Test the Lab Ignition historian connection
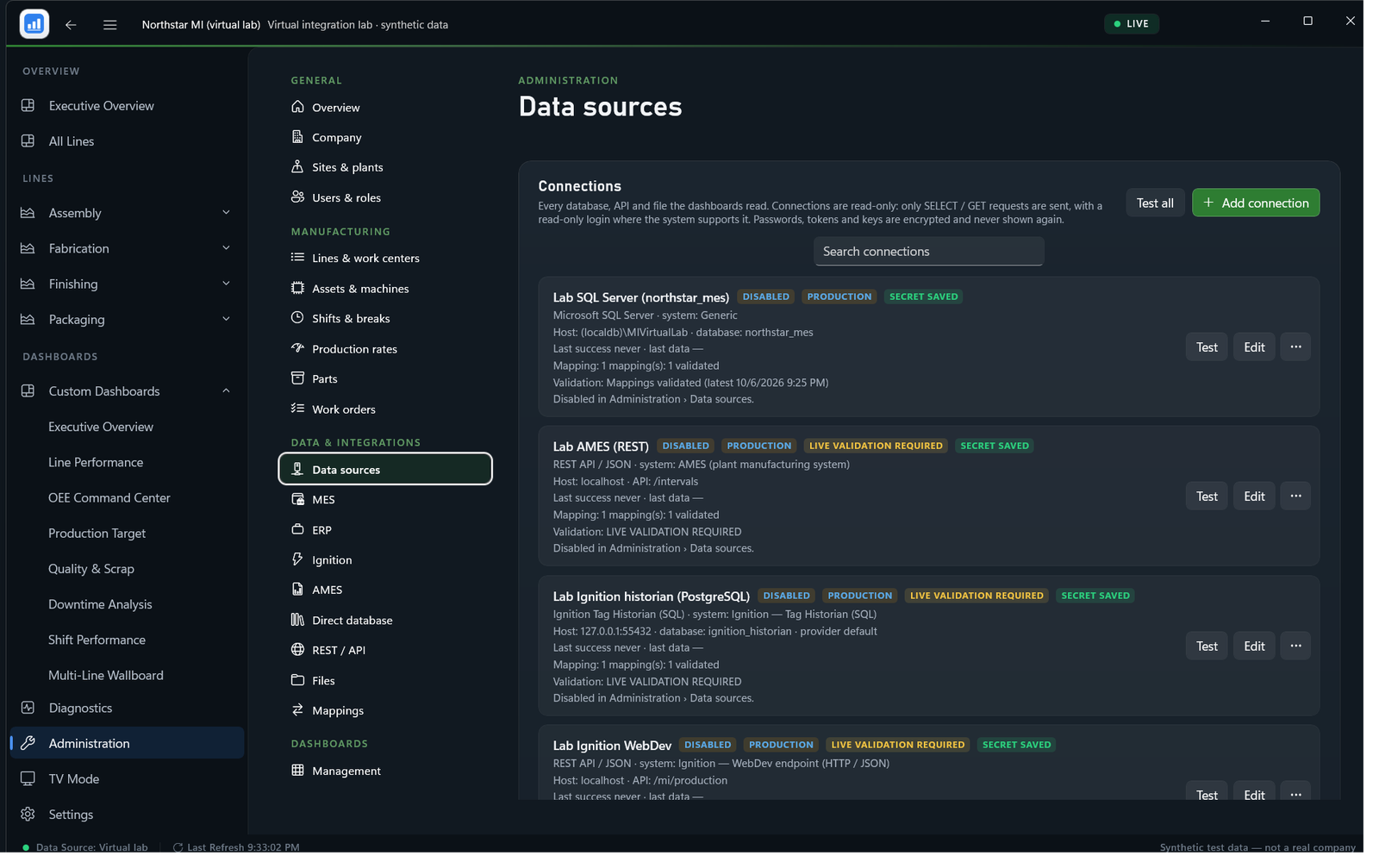The width and height of the screenshot is (1379, 868). coord(1207,646)
